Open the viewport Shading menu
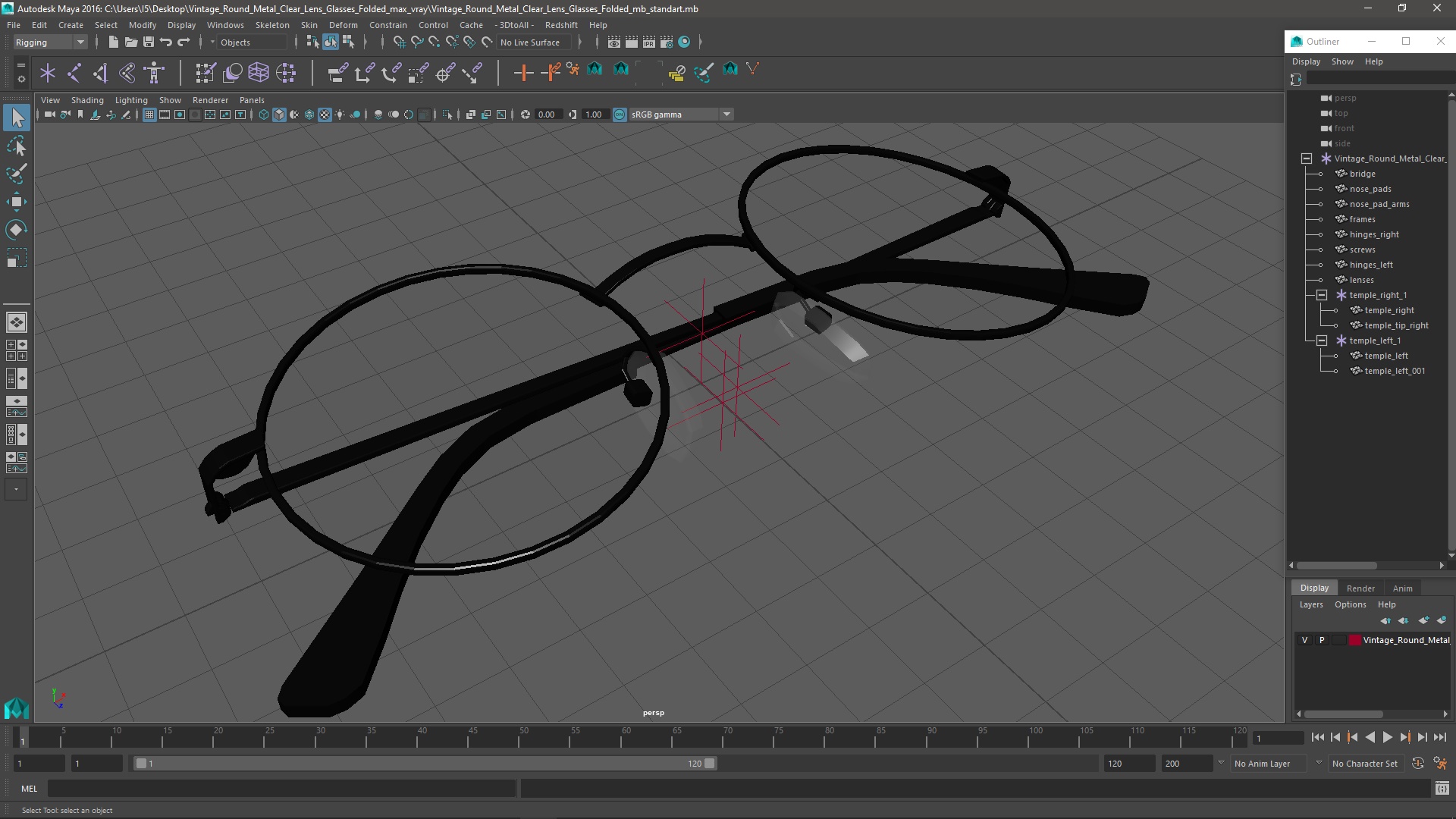The image size is (1456, 819). tap(87, 100)
